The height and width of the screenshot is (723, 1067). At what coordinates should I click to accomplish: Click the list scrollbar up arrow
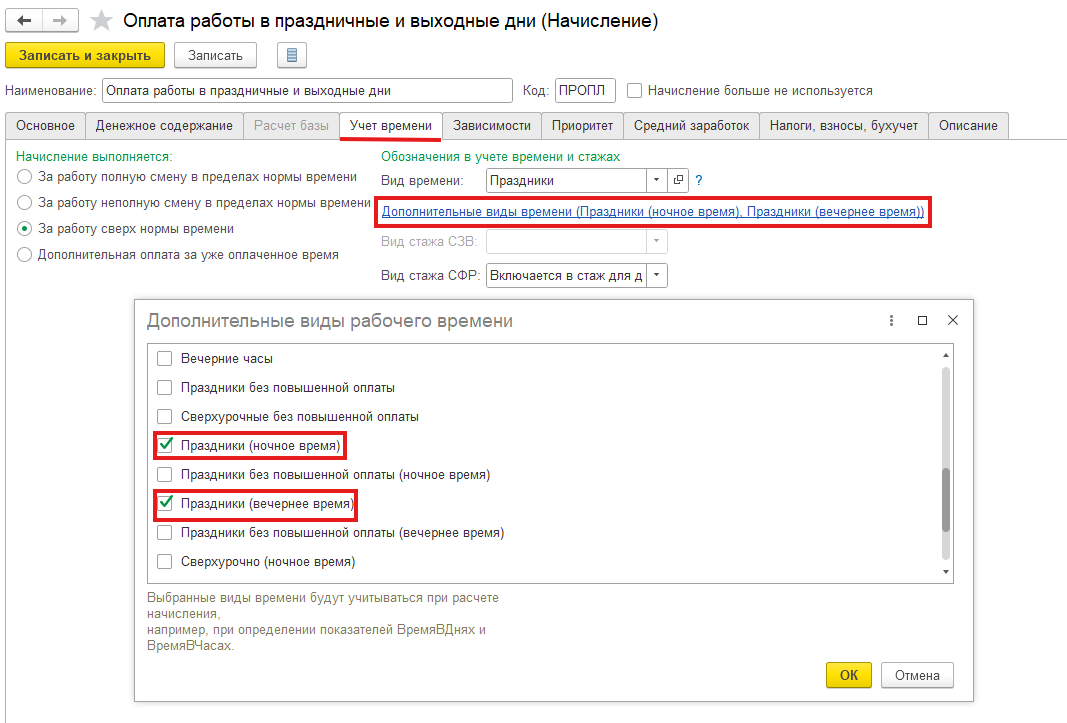pos(945,355)
